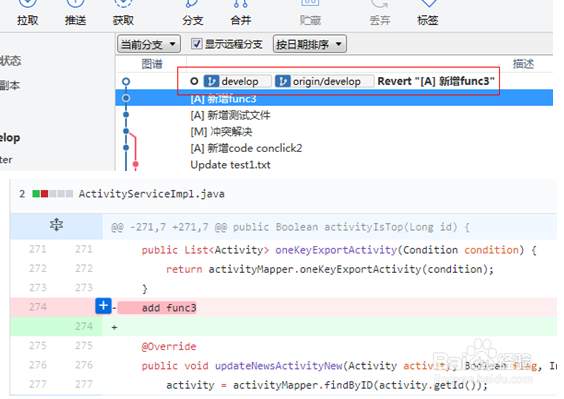Click the 贮藏 (Stash) toolbar button

pos(310,13)
